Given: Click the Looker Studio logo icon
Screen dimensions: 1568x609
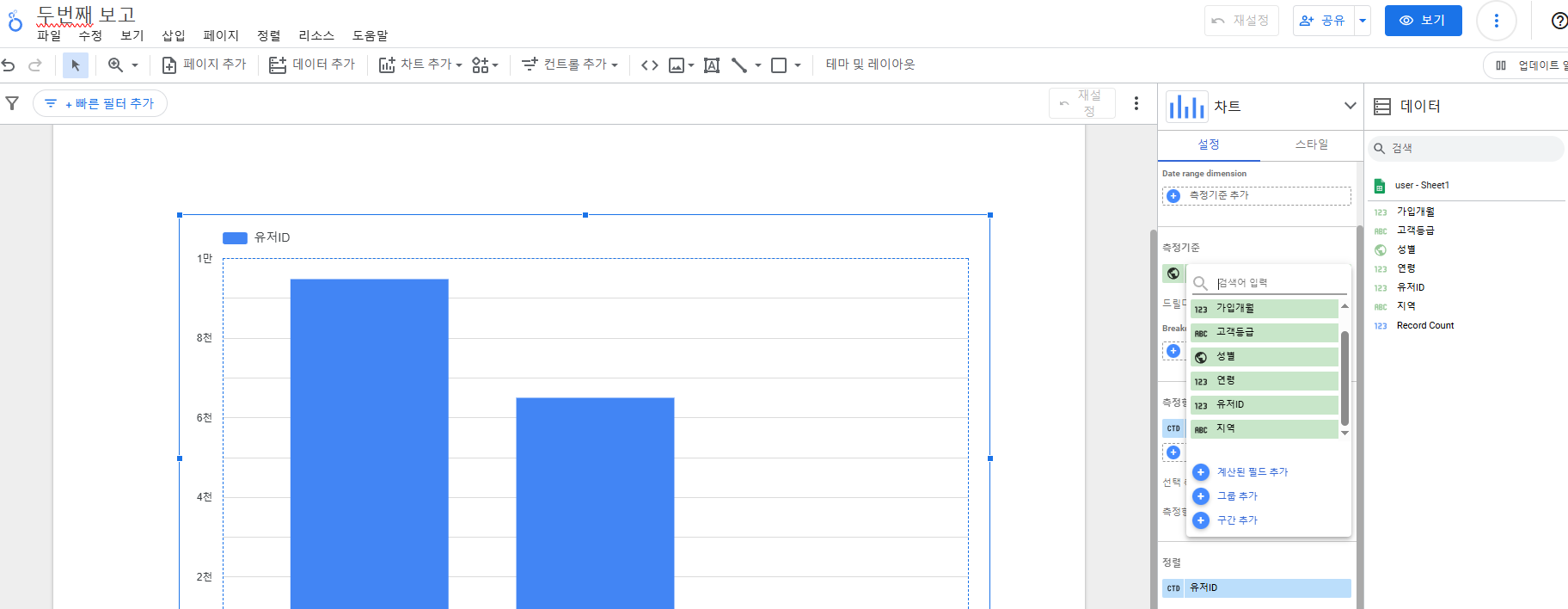Looking at the screenshot, I should click(15, 21).
